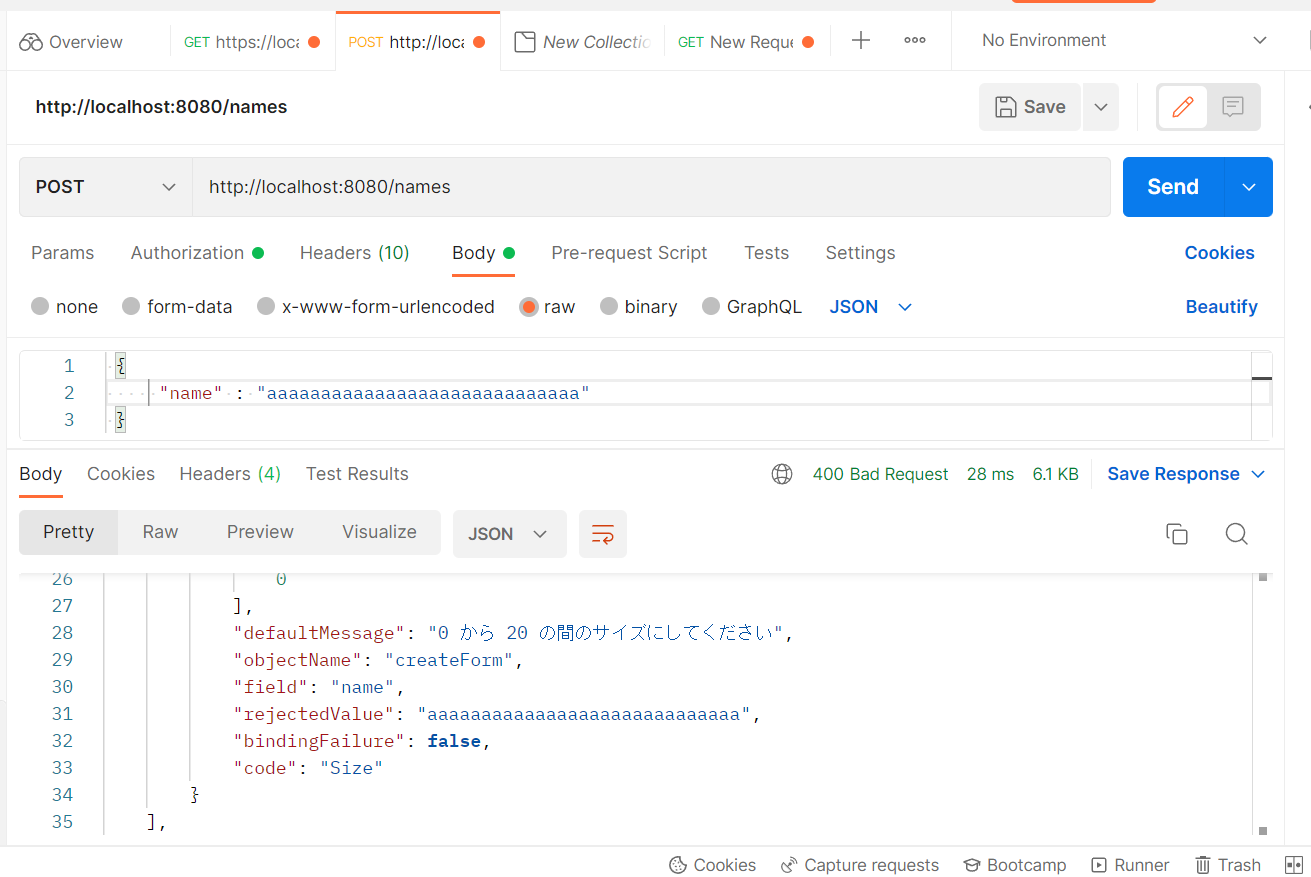The width and height of the screenshot is (1311, 877).
Task: Click the network information globe icon
Action: (x=781, y=473)
